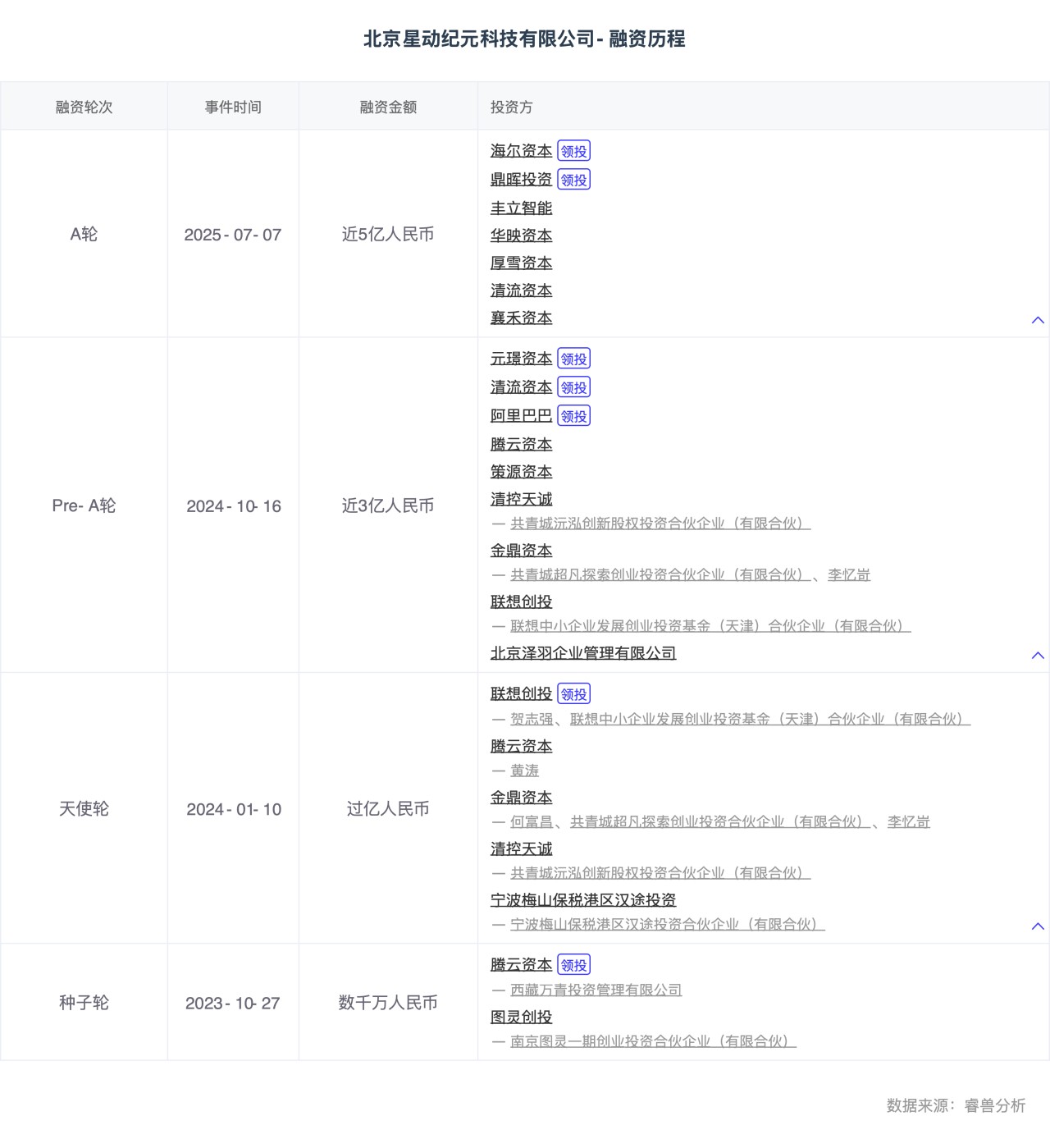Open 元璟资本 investor link
Screen dimensions: 1050x1148
click(x=521, y=359)
